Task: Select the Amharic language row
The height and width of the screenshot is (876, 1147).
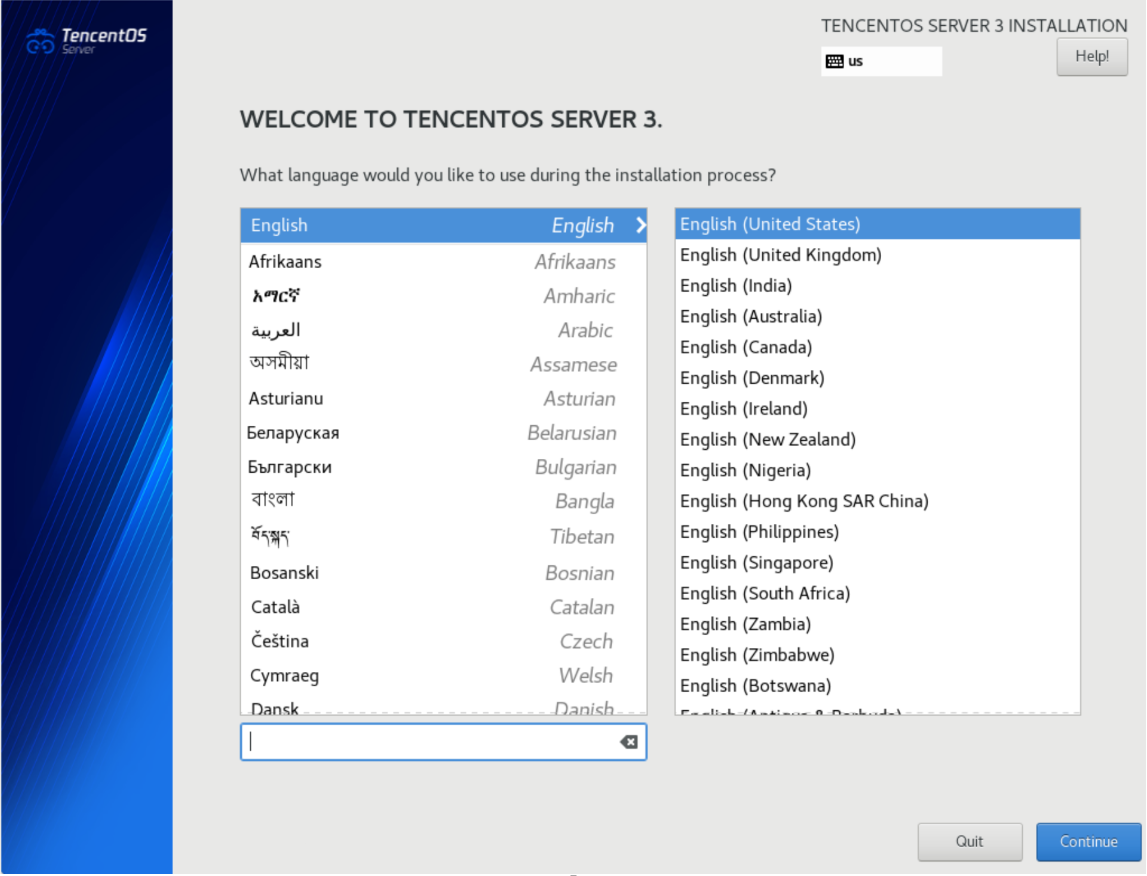Action: coord(443,295)
